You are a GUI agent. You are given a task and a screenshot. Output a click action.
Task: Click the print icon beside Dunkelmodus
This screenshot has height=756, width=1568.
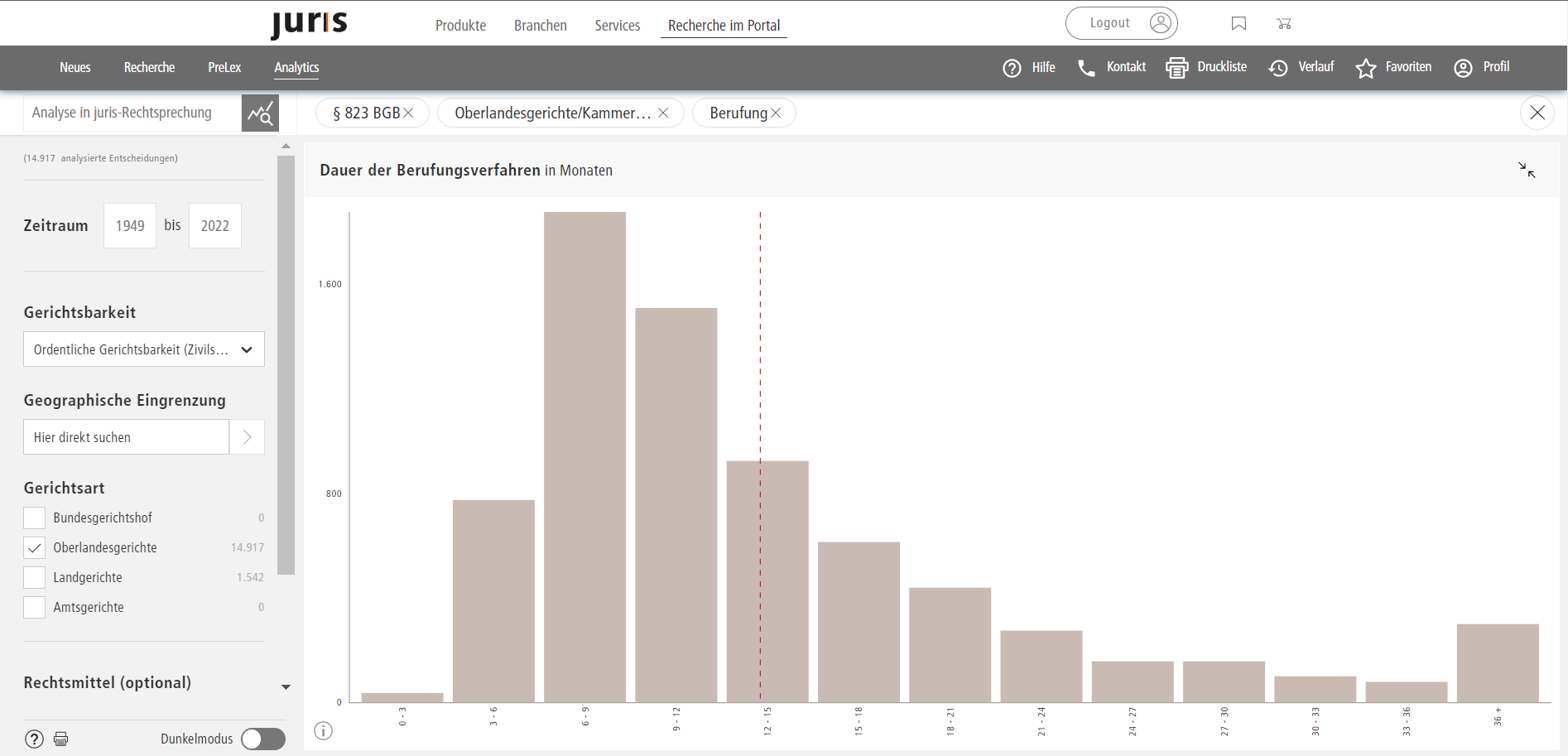coord(61,739)
